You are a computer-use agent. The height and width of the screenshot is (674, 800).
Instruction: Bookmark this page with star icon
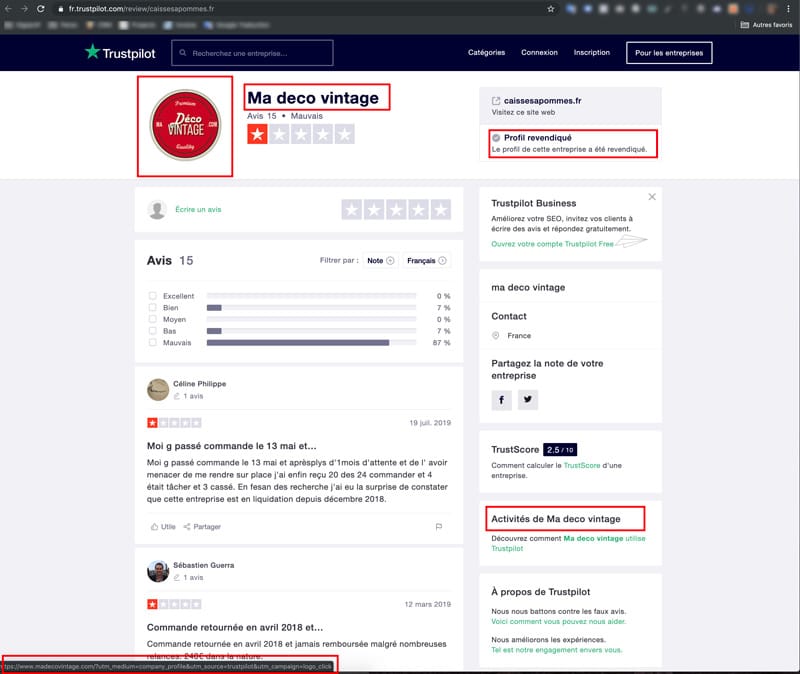pyautogui.click(x=551, y=8)
